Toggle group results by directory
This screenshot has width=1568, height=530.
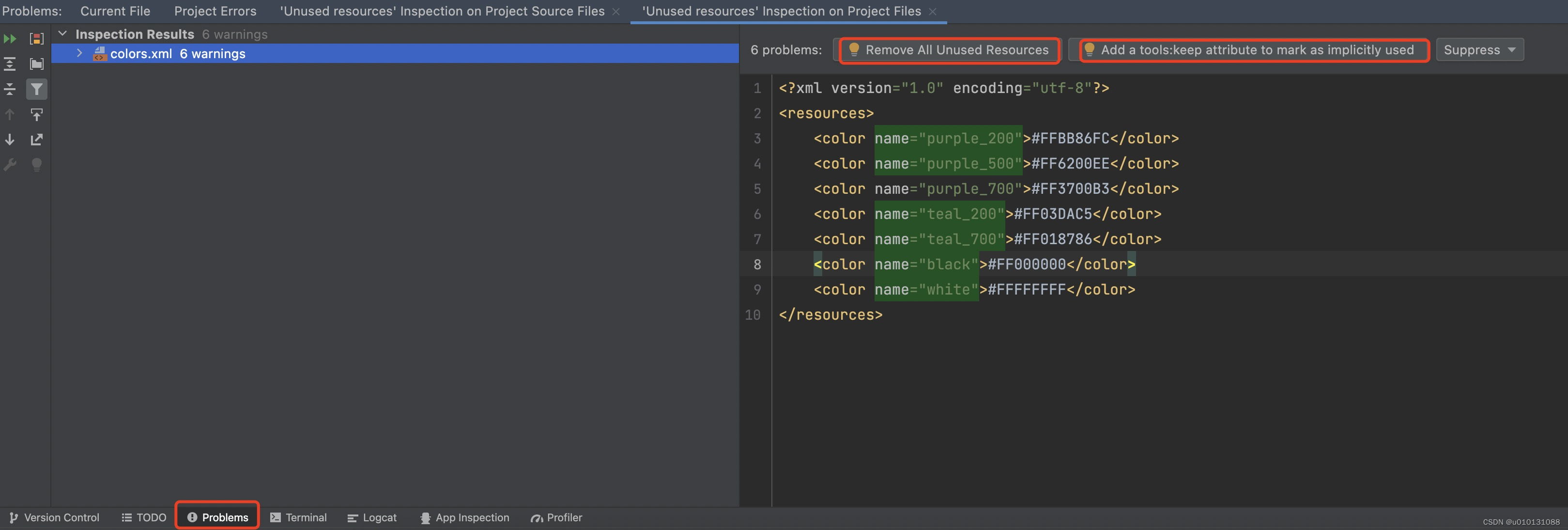point(36,64)
